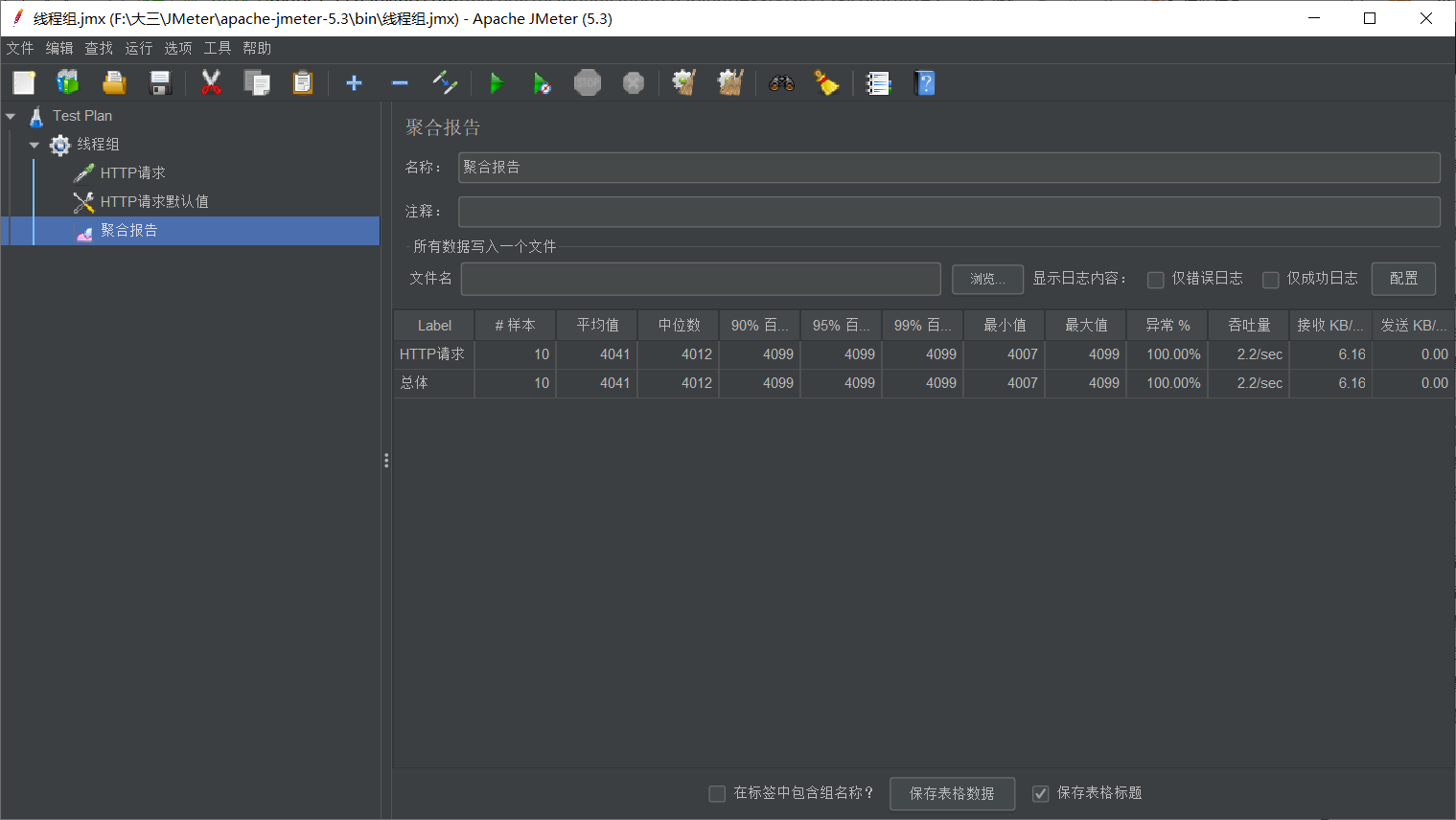Click the Reset search broom icon
Image resolution: width=1456 pixels, height=820 pixels.
826,83
